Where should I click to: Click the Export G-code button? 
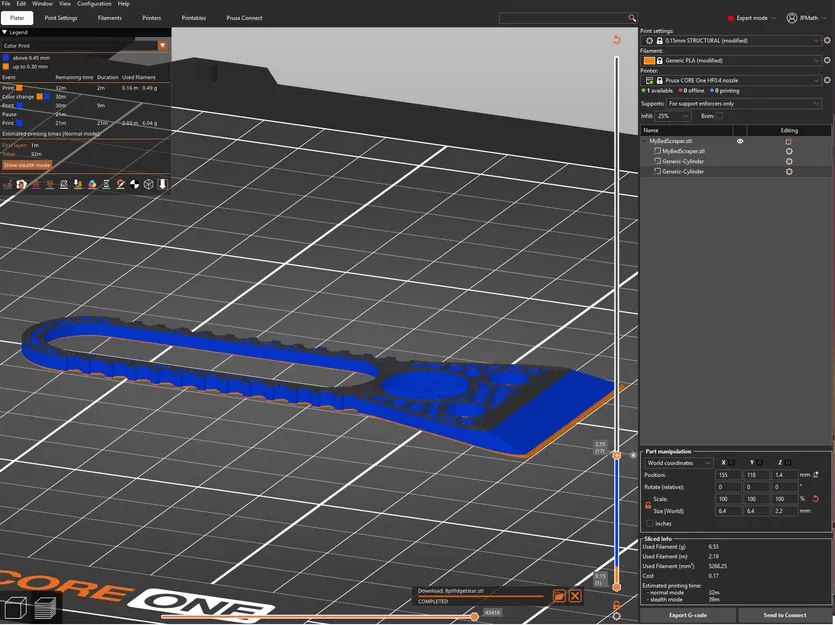(x=687, y=615)
